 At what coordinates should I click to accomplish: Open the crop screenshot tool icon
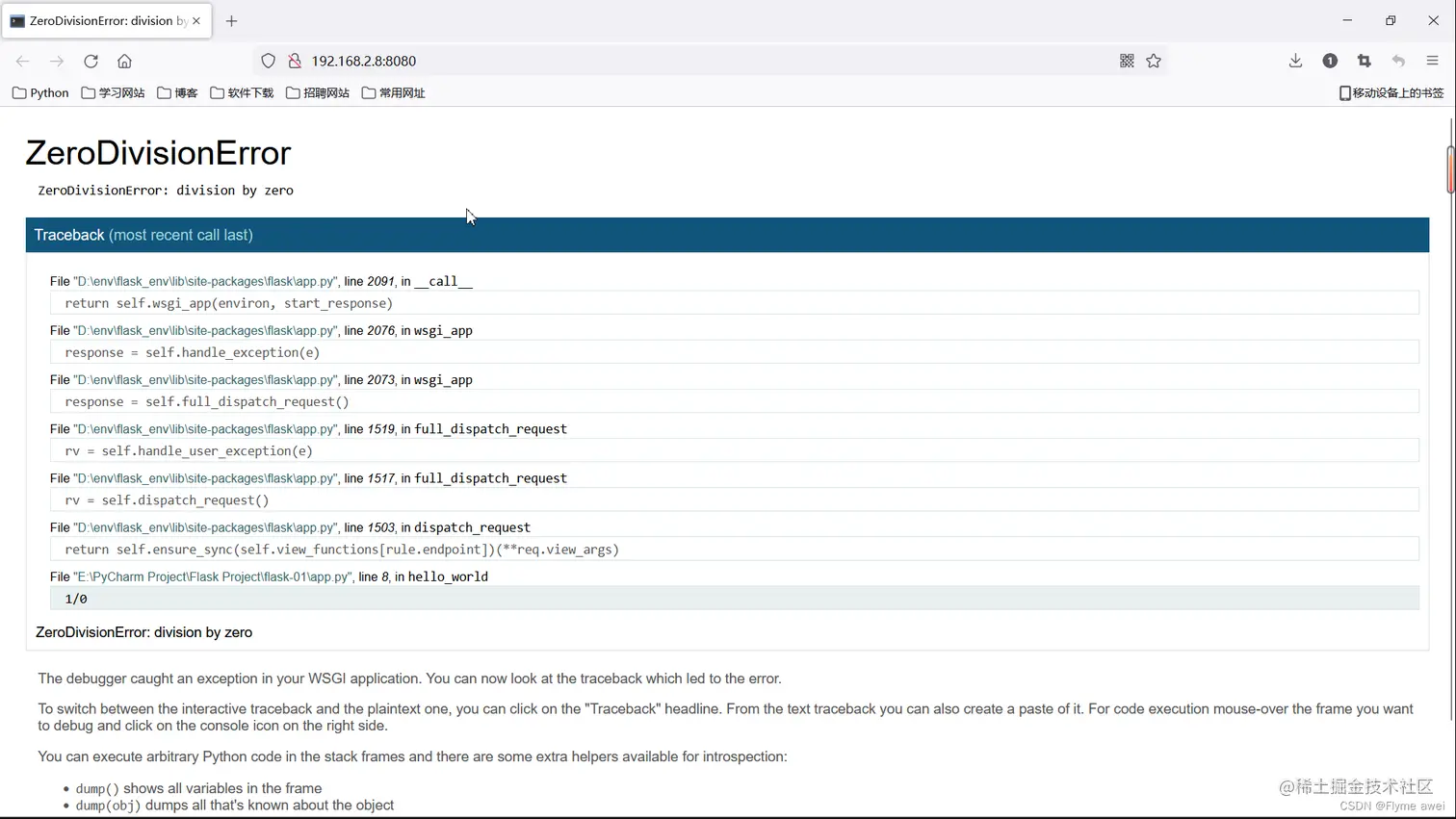(1364, 61)
